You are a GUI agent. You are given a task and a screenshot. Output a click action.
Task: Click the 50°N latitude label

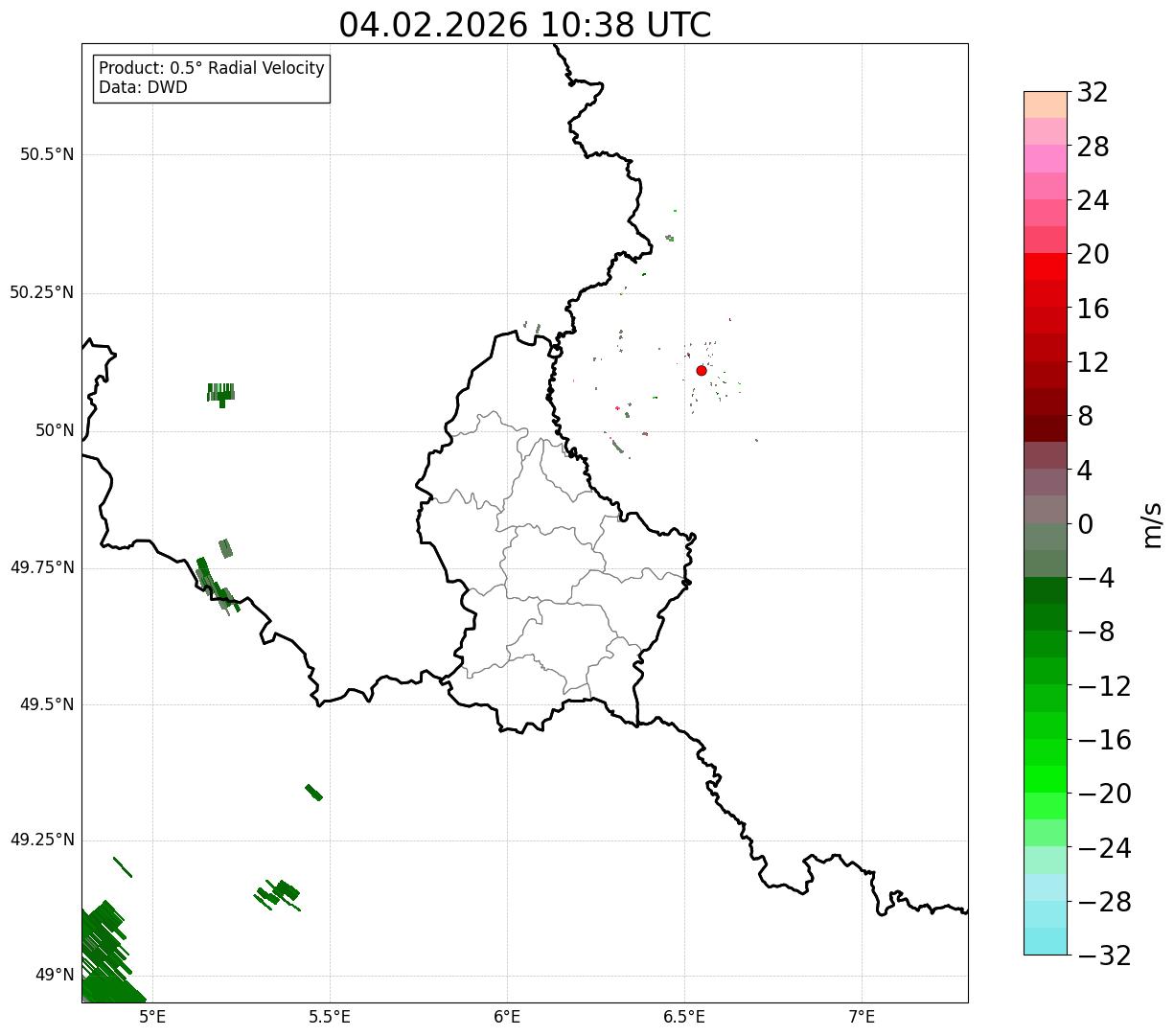[x=55, y=430]
